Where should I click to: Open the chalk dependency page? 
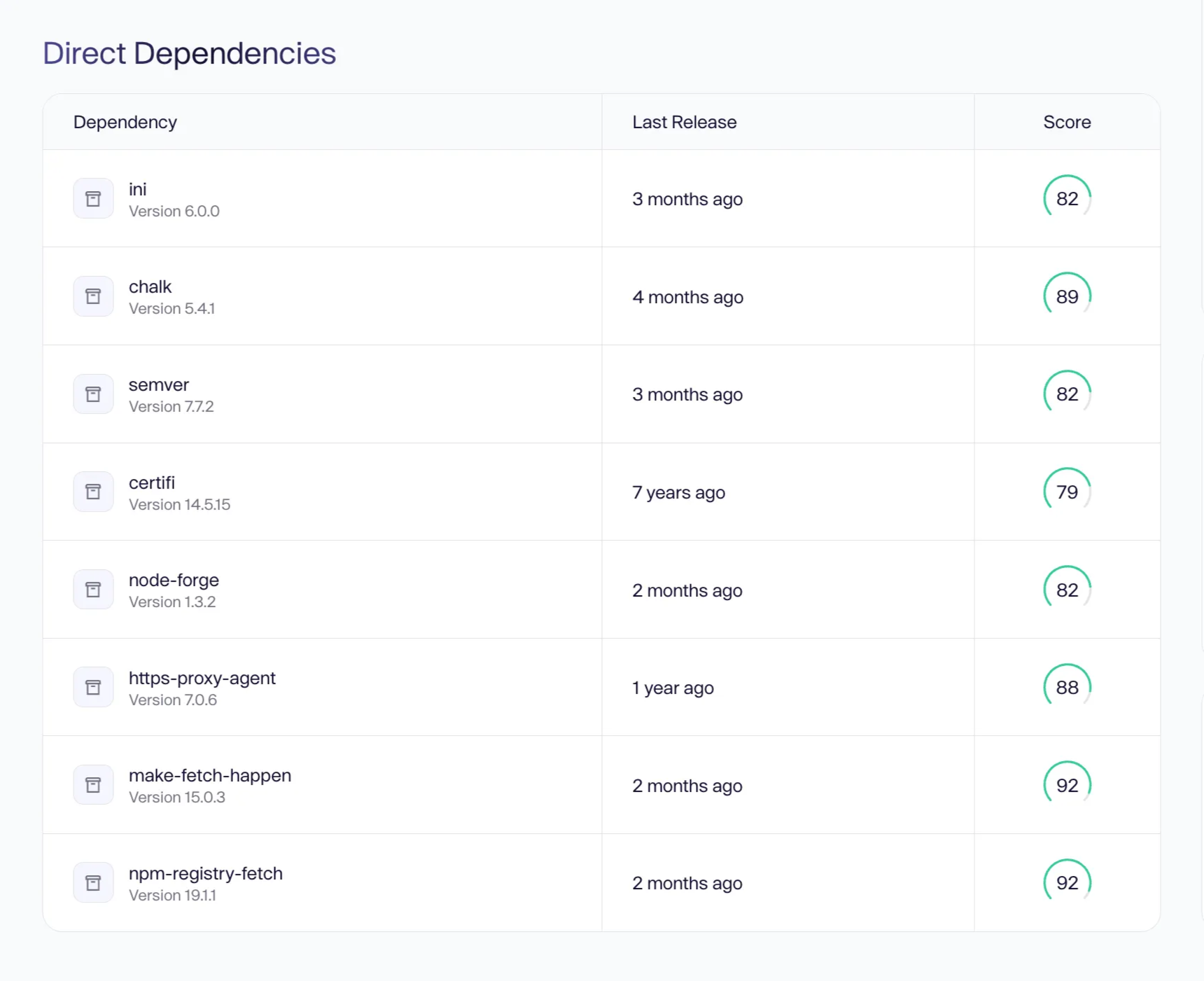(x=150, y=287)
